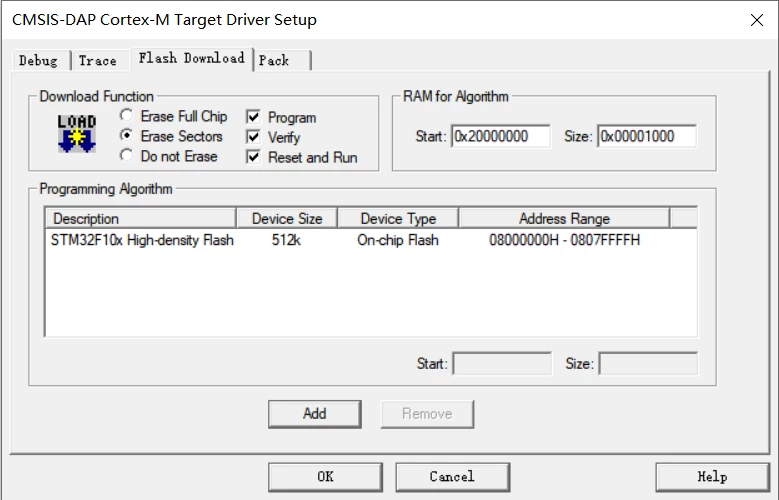
Task: Click the Address Range column header
Action: point(564,219)
